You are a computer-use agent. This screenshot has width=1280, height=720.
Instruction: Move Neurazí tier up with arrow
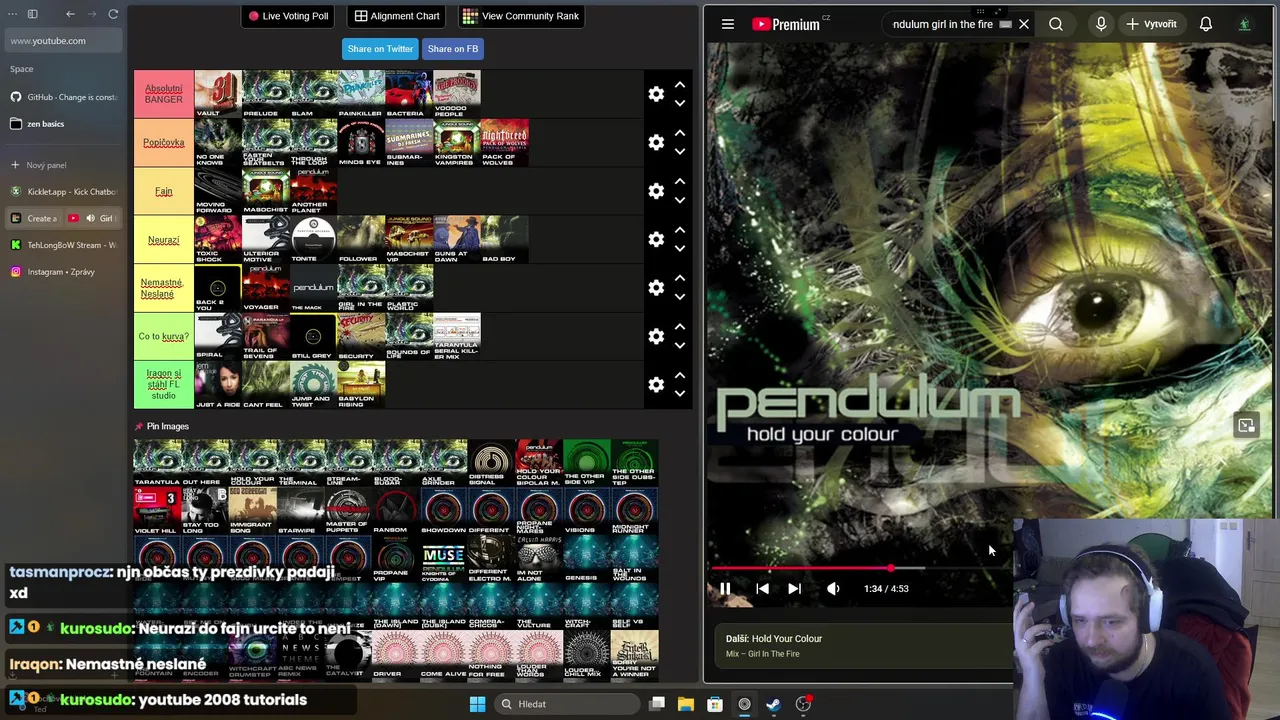pyautogui.click(x=680, y=230)
